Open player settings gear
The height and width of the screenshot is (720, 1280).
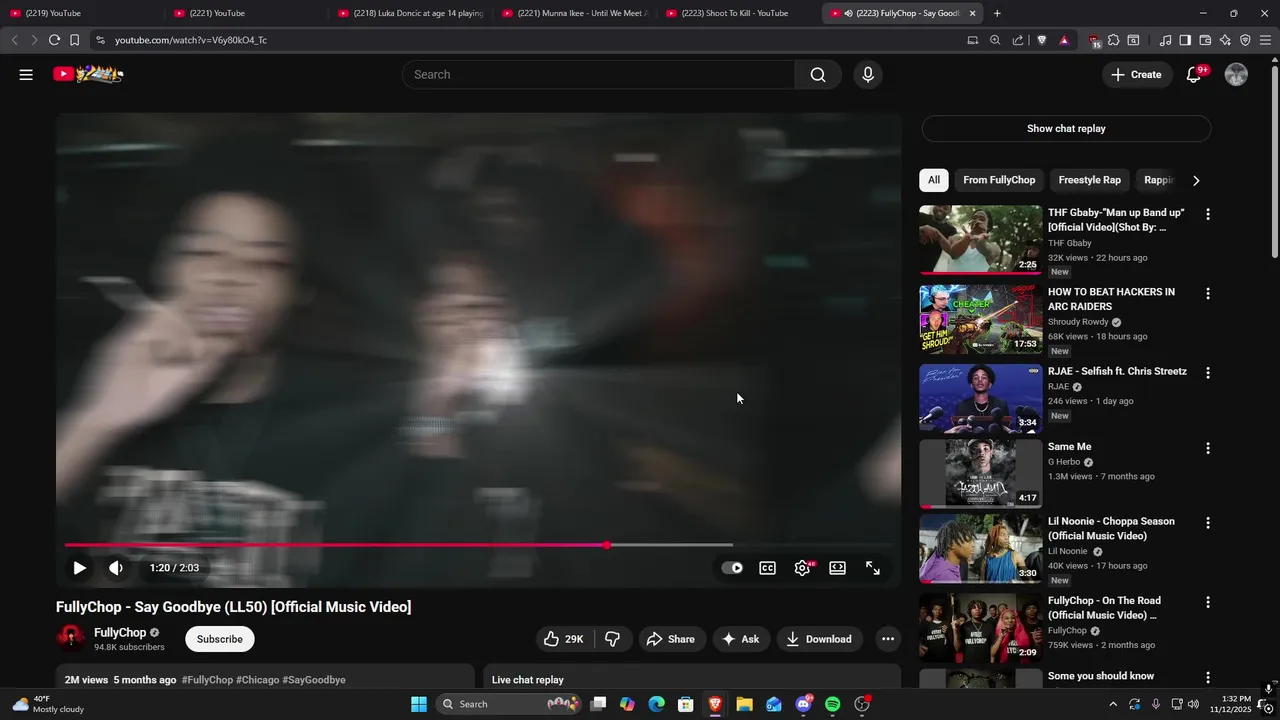[x=802, y=568]
